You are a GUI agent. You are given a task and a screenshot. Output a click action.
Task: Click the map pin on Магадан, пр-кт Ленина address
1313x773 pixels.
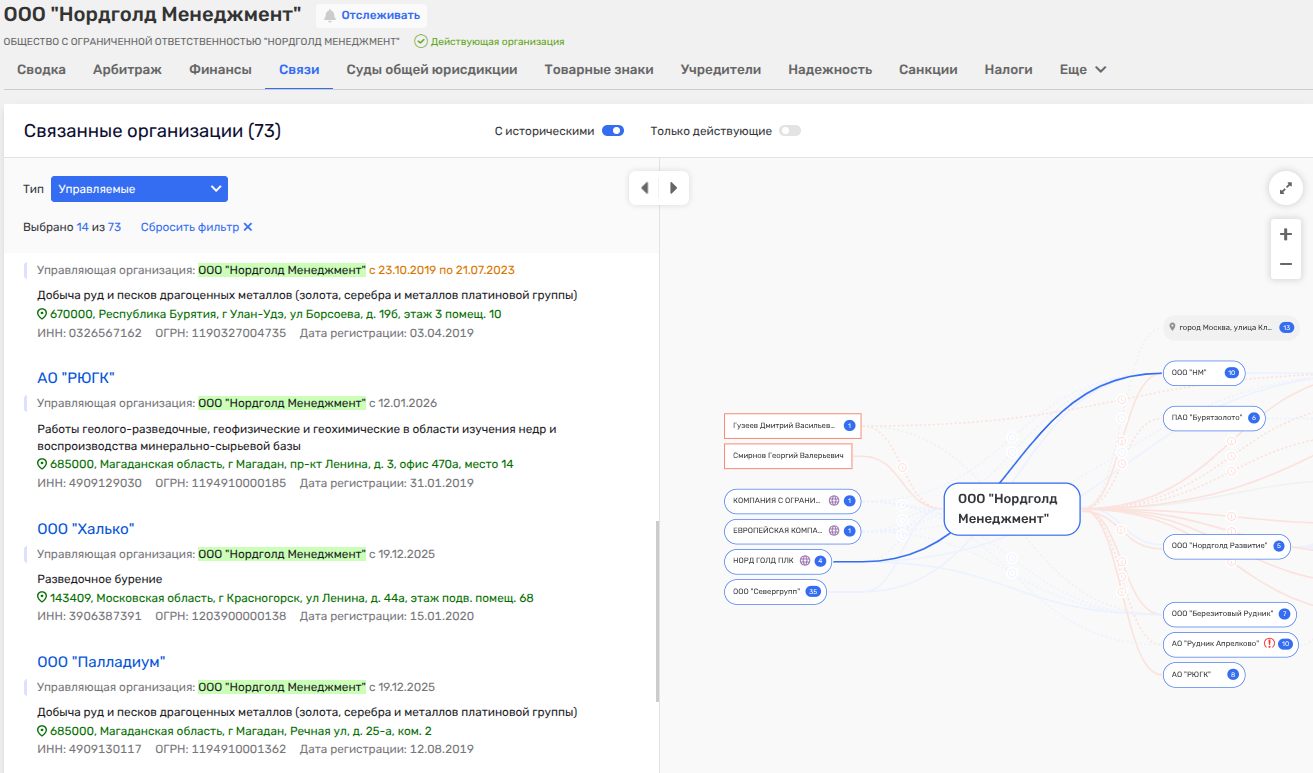click(x=42, y=465)
